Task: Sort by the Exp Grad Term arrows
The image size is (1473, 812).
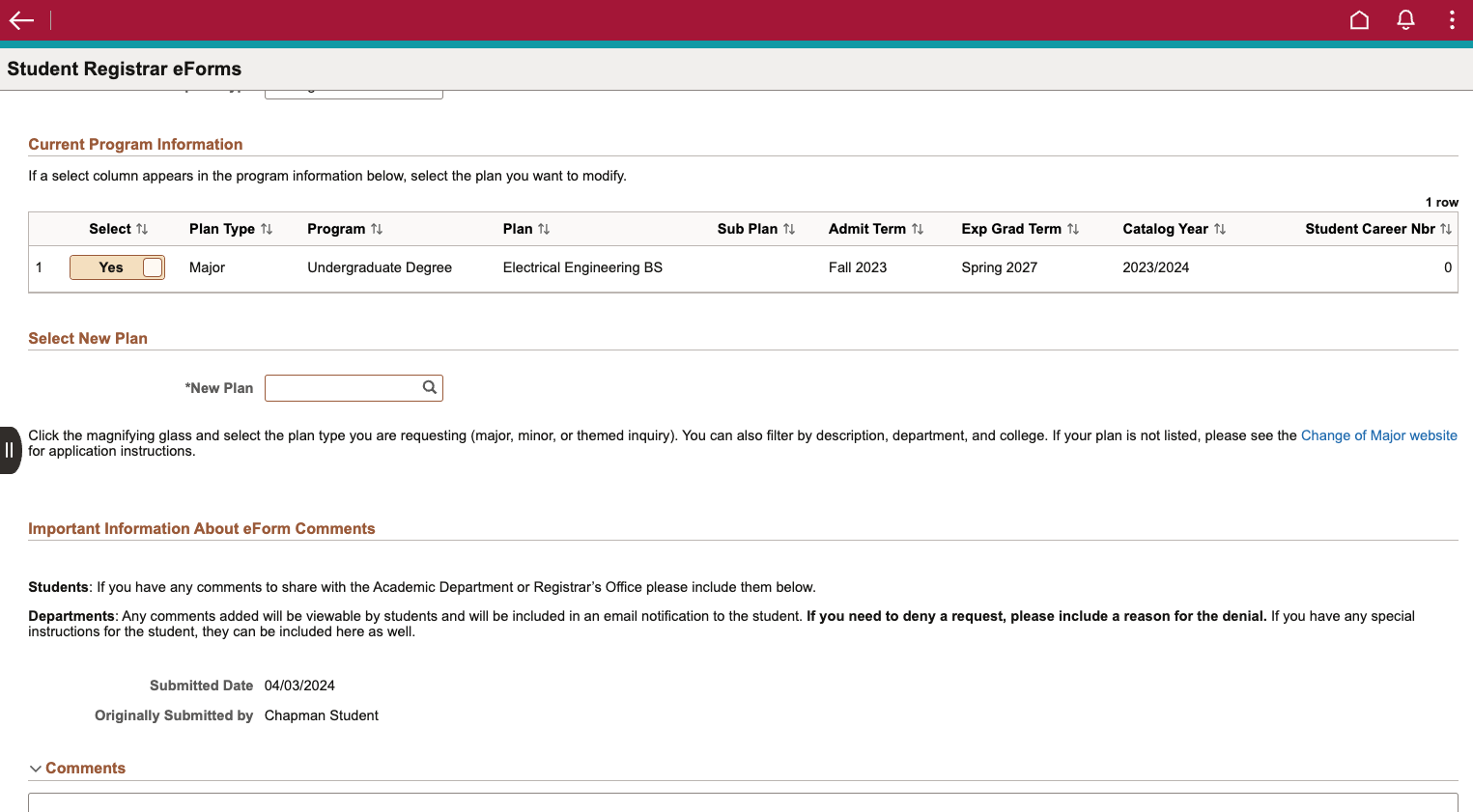Action: (1073, 229)
